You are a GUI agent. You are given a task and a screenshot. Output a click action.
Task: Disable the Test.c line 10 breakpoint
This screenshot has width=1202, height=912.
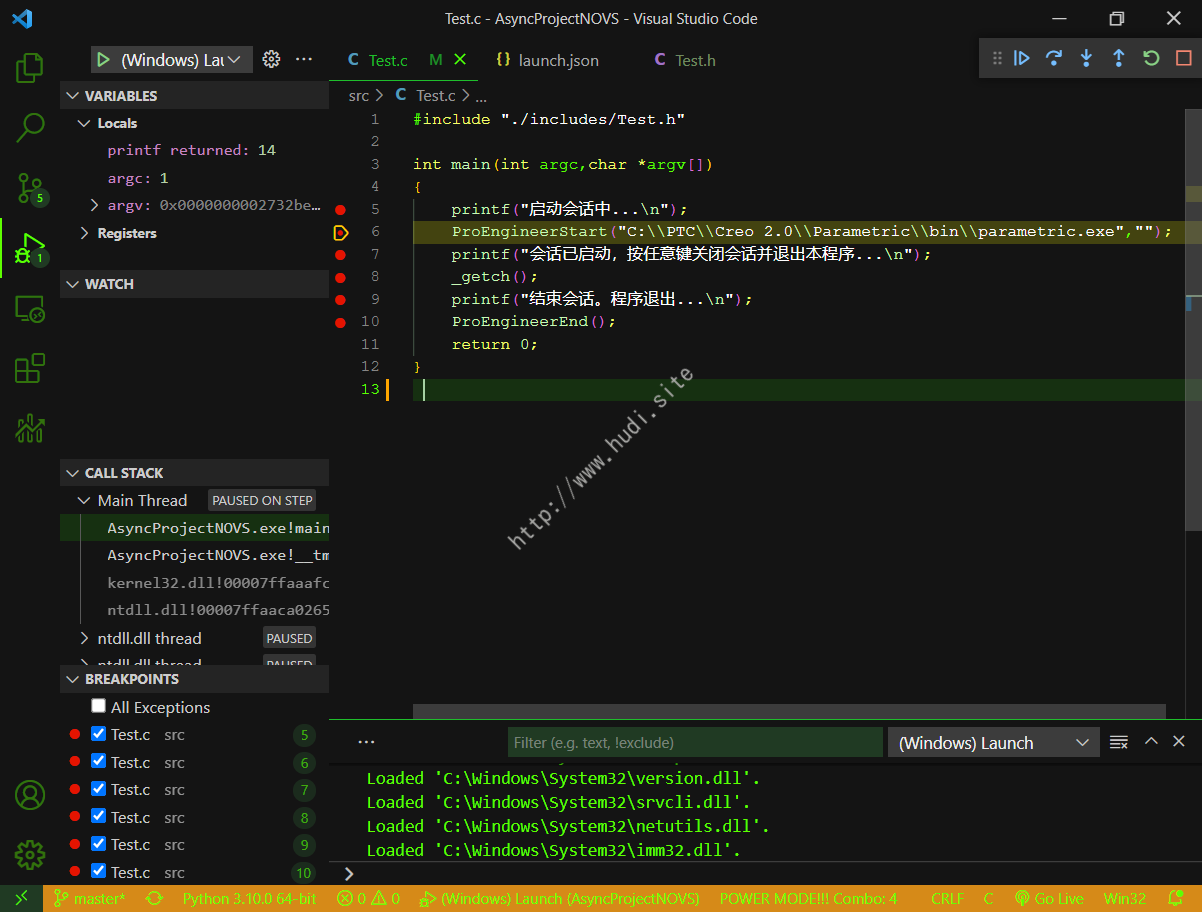click(98, 871)
